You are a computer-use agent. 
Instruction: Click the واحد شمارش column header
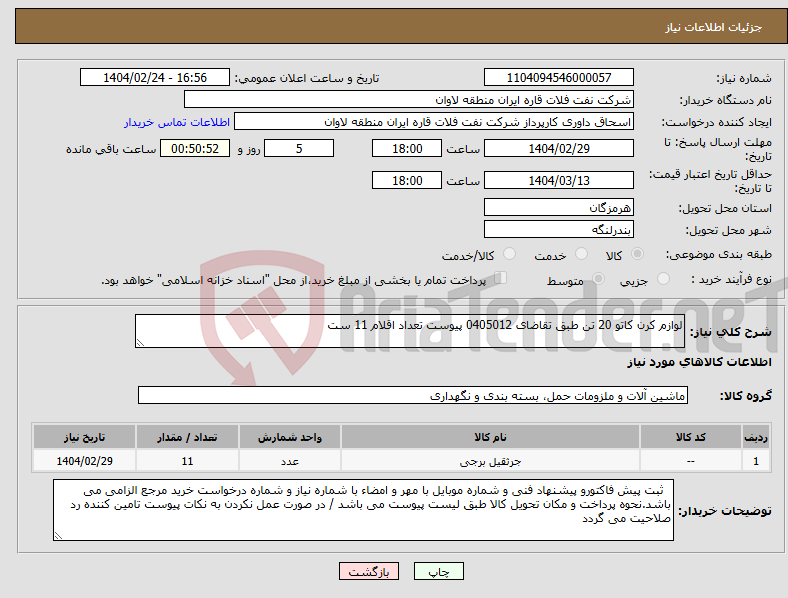290,437
